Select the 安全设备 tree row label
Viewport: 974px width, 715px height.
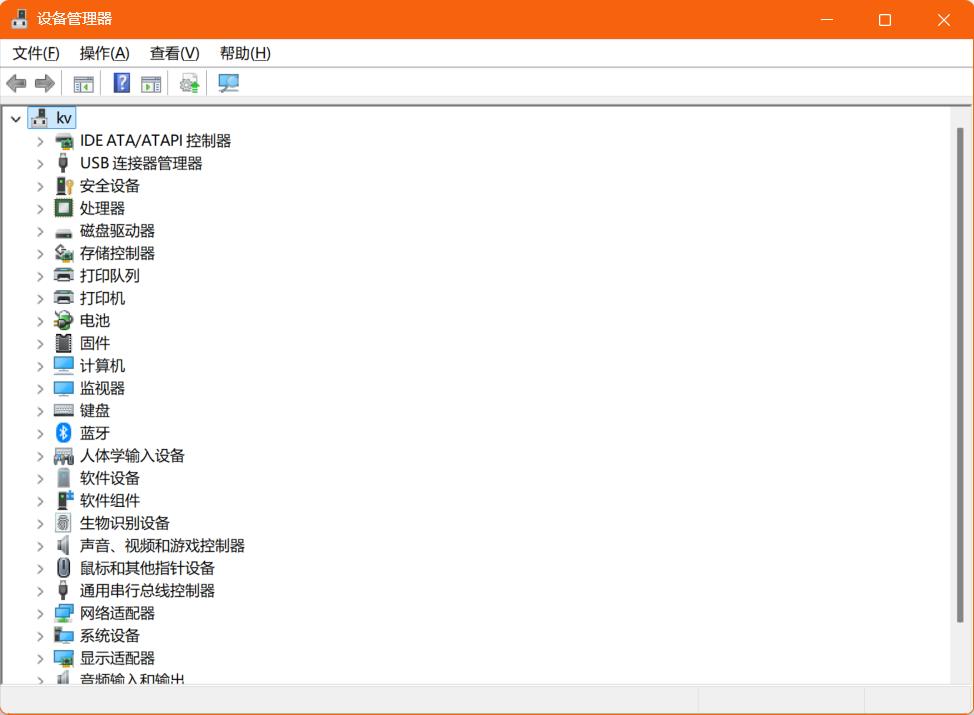click(x=110, y=186)
